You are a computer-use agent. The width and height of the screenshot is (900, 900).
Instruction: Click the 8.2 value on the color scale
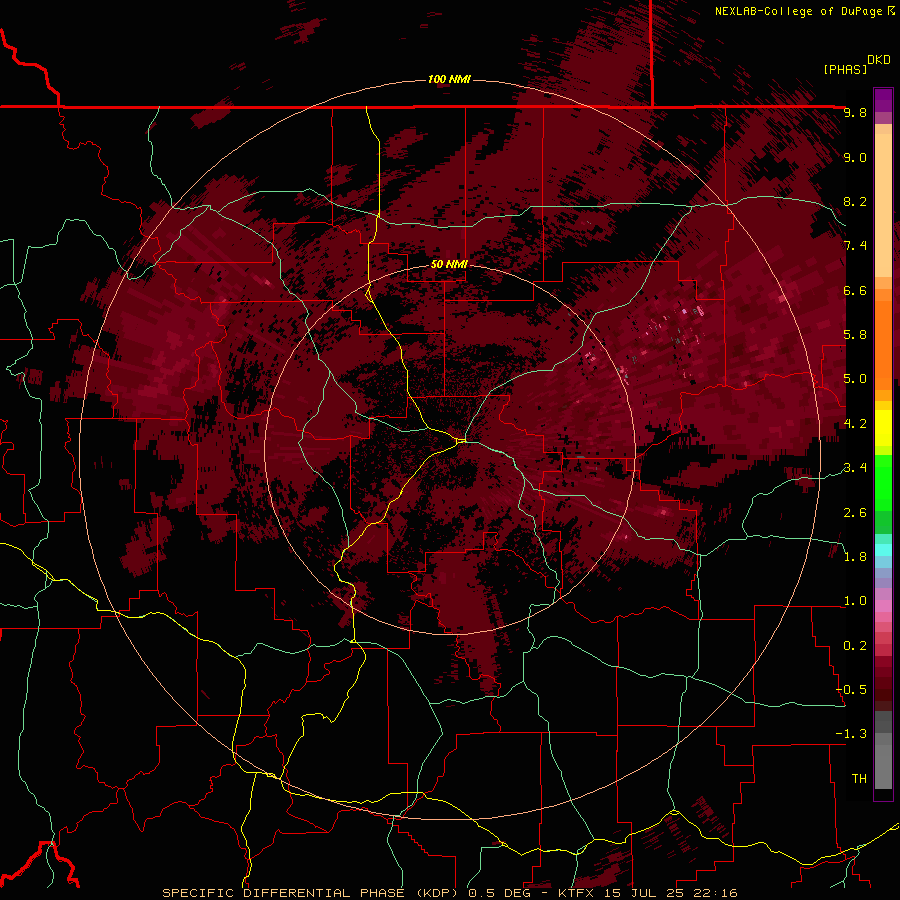pos(855,201)
